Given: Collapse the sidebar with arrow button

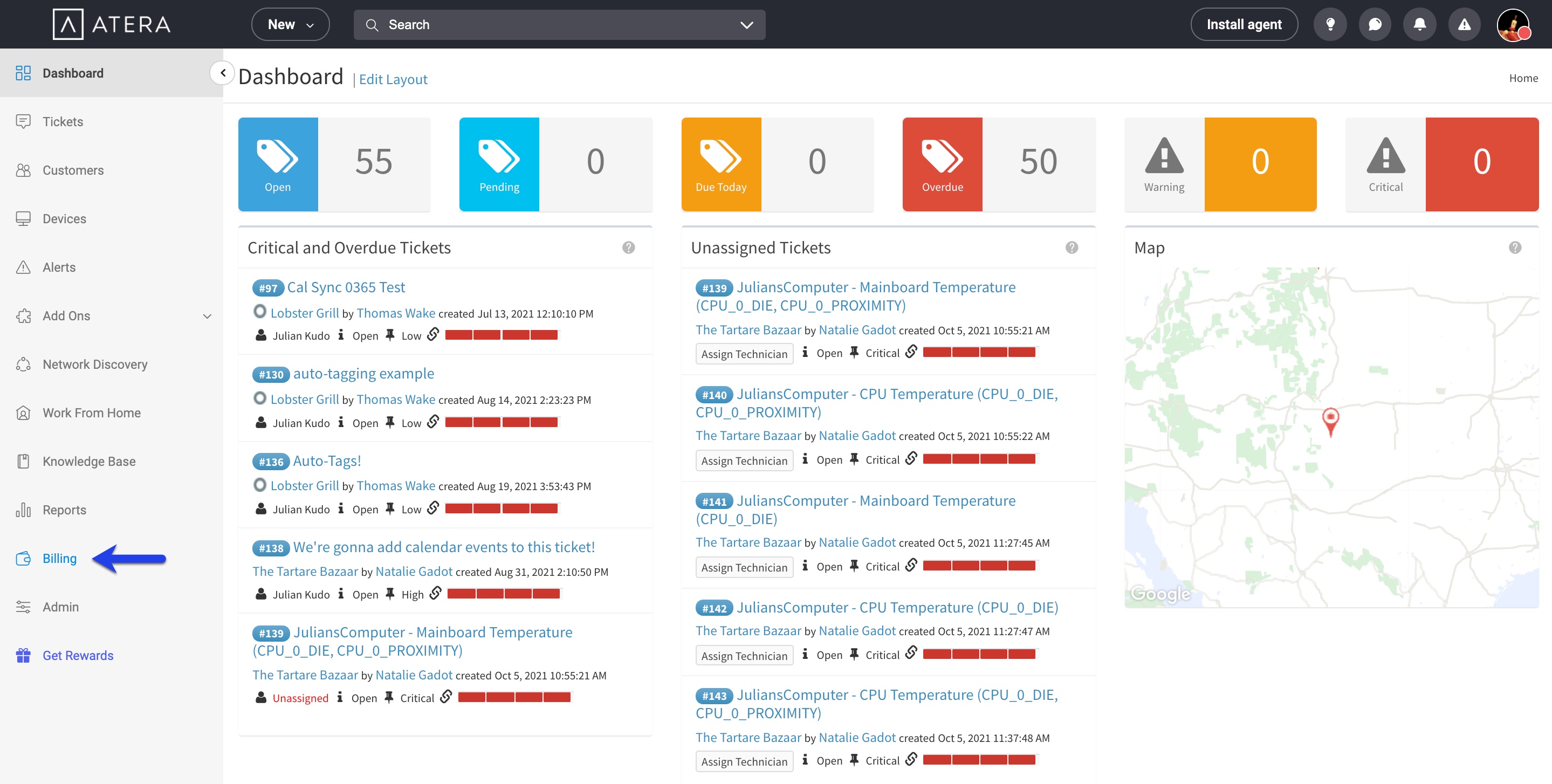Looking at the screenshot, I should click(222, 73).
